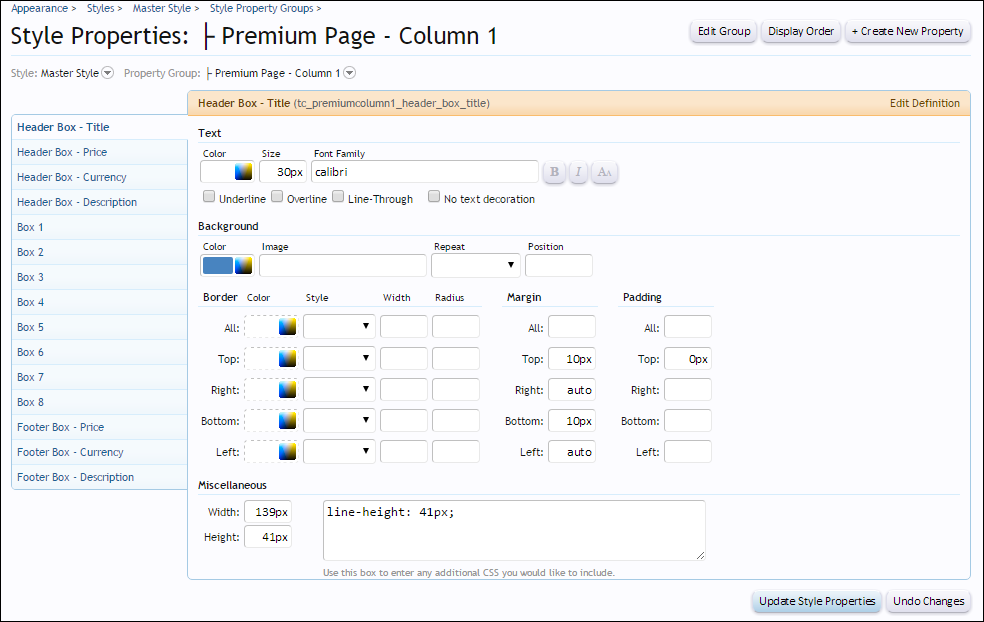Open color picker for Border All
The image size is (984, 622).
pyautogui.click(x=288, y=327)
